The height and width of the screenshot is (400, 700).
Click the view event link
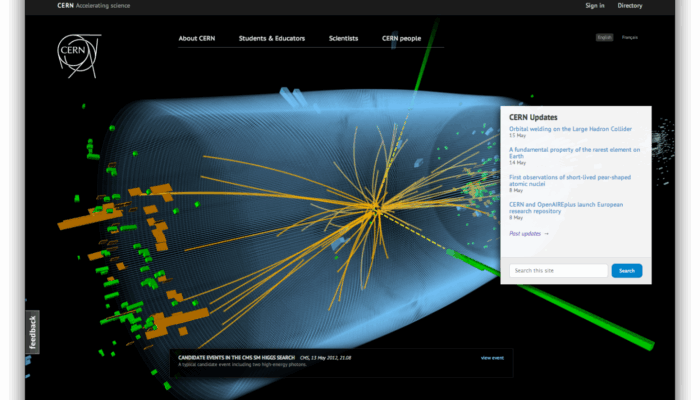pos(492,358)
